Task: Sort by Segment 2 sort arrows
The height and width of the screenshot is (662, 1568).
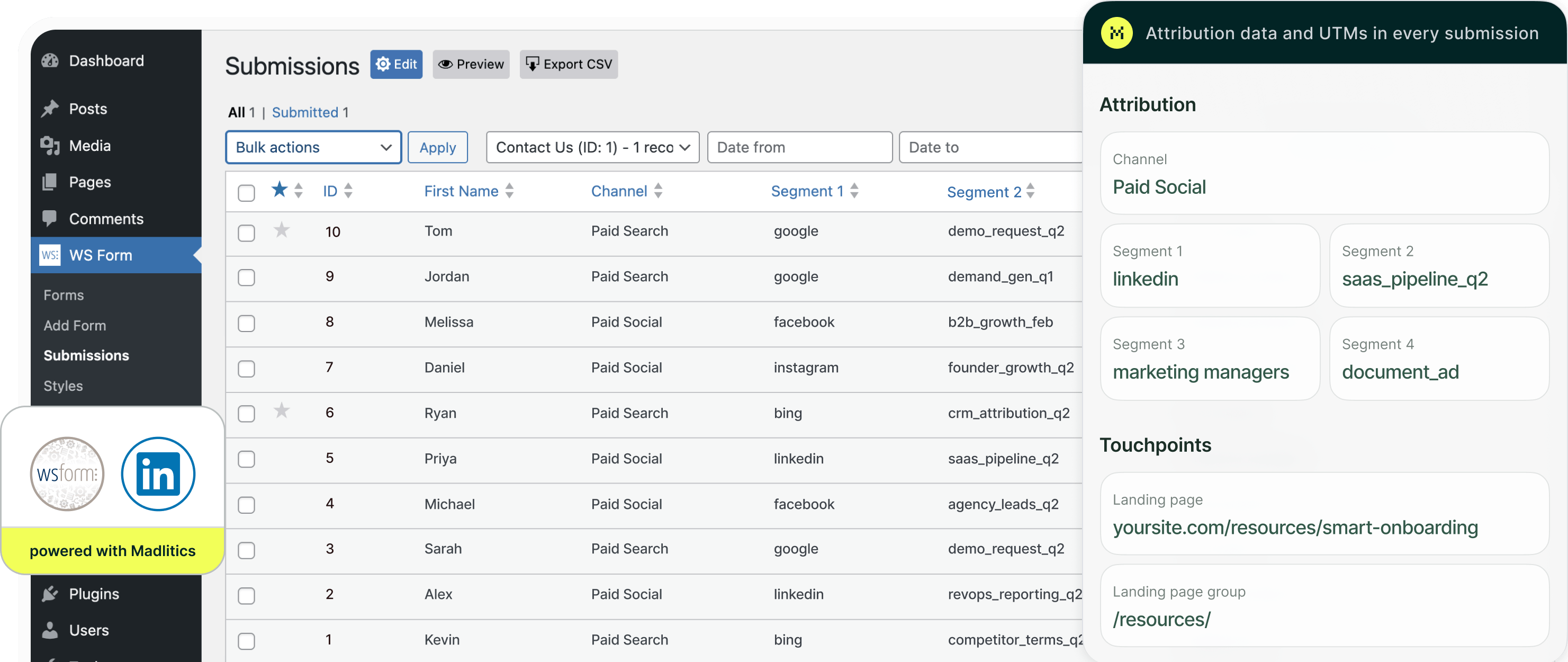Action: pyautogui.click(x=1031, y=191)
